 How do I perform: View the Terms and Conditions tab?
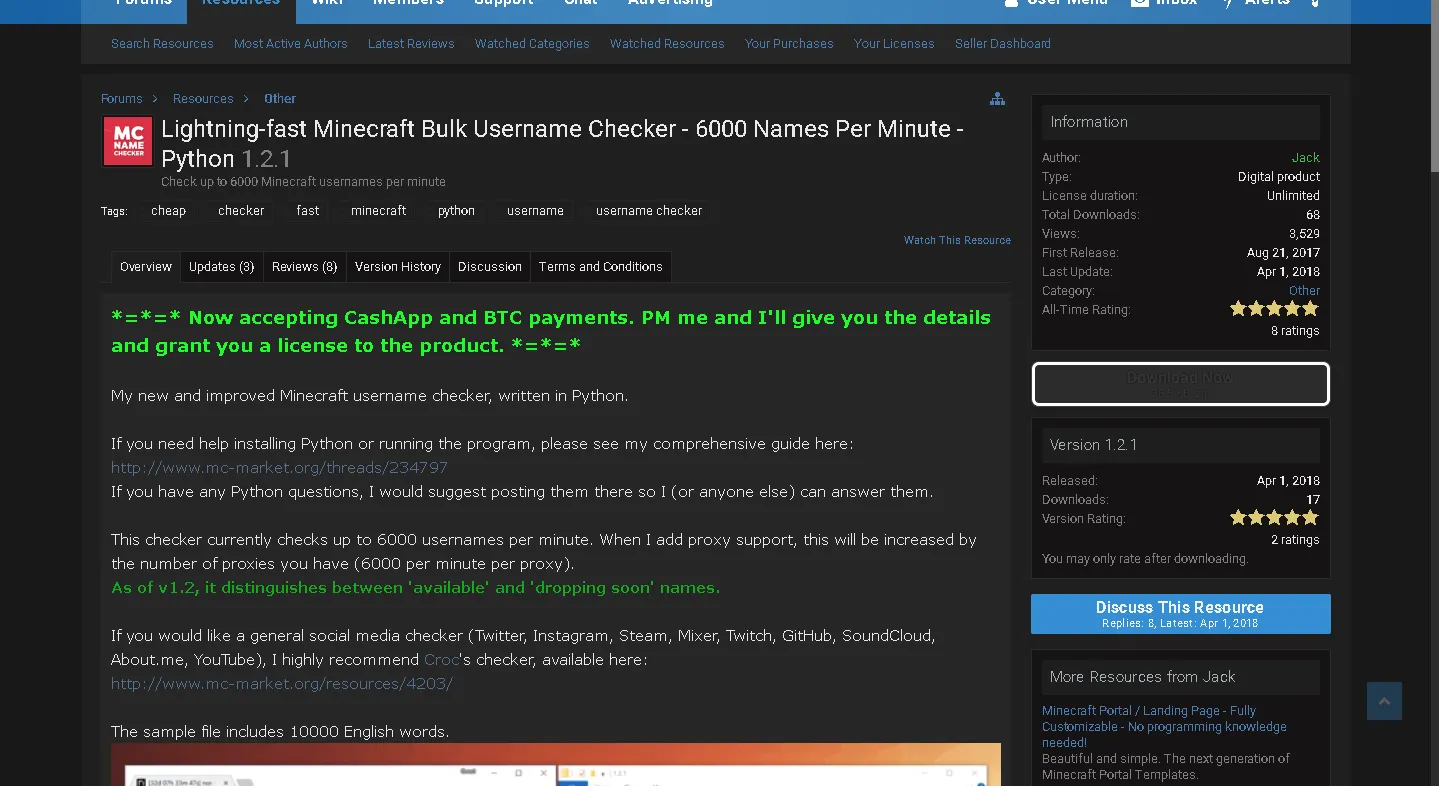click(600, 267)
